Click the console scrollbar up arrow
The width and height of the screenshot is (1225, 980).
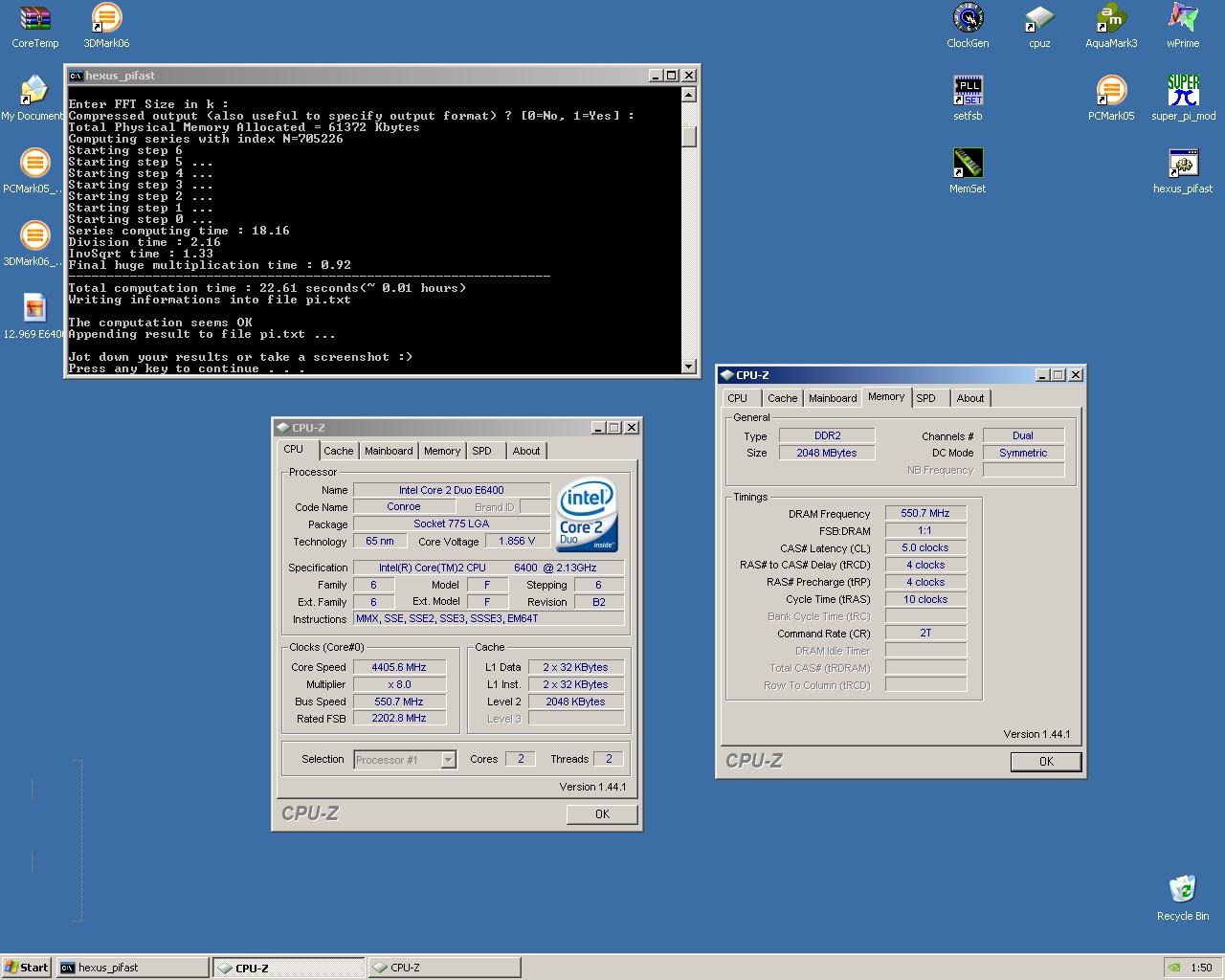tap(689, 95)
